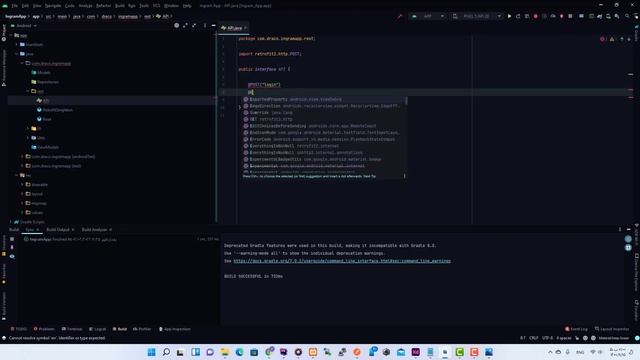Viewport: 640px width, 360px height.
Task: Choose the Override java.lang suggestion
Action: coord(324,113)
